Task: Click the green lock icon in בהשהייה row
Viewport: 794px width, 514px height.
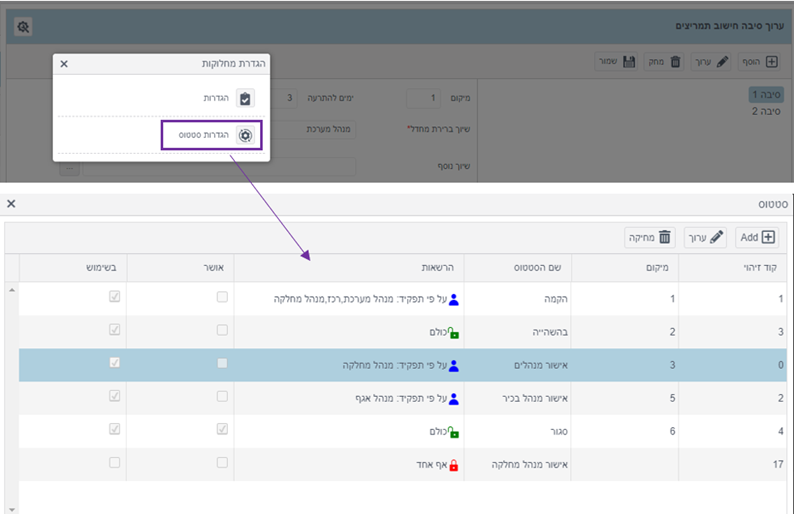Action: pyautogui.click(x=454, y=333)
